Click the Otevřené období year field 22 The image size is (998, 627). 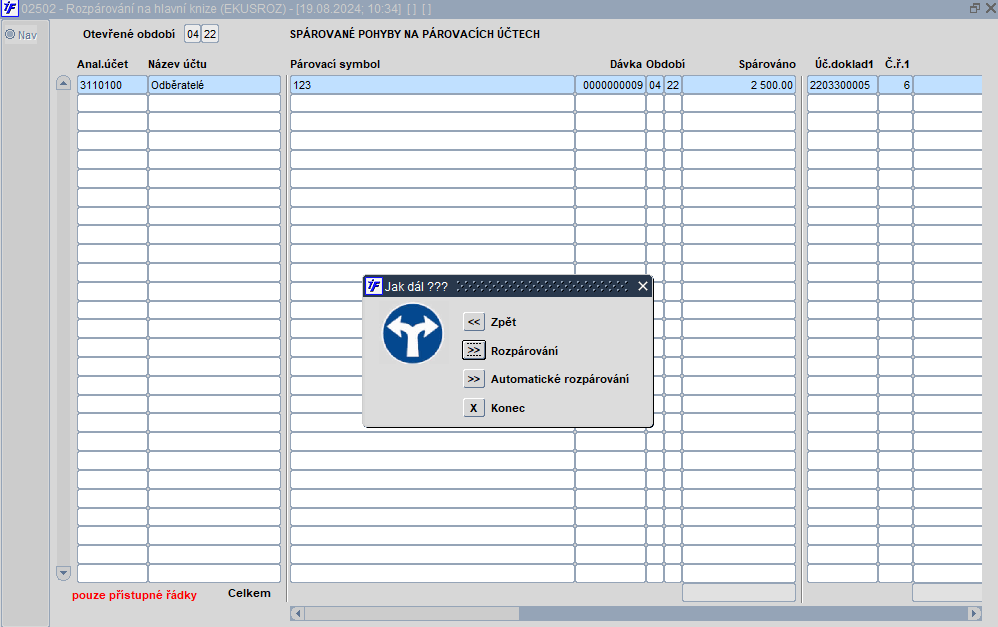210,34
